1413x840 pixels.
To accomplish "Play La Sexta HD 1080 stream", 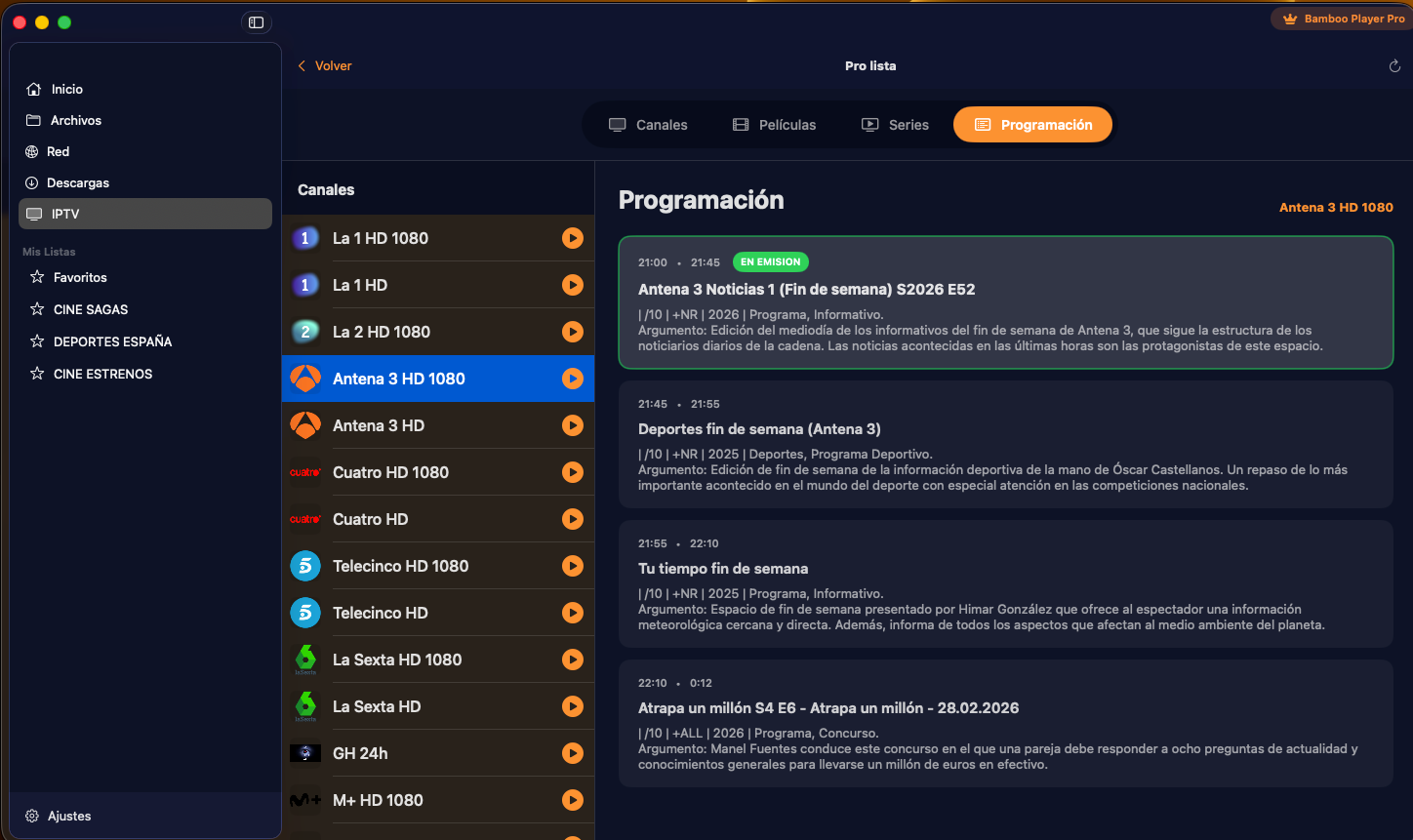I will (x=573, y=660).
